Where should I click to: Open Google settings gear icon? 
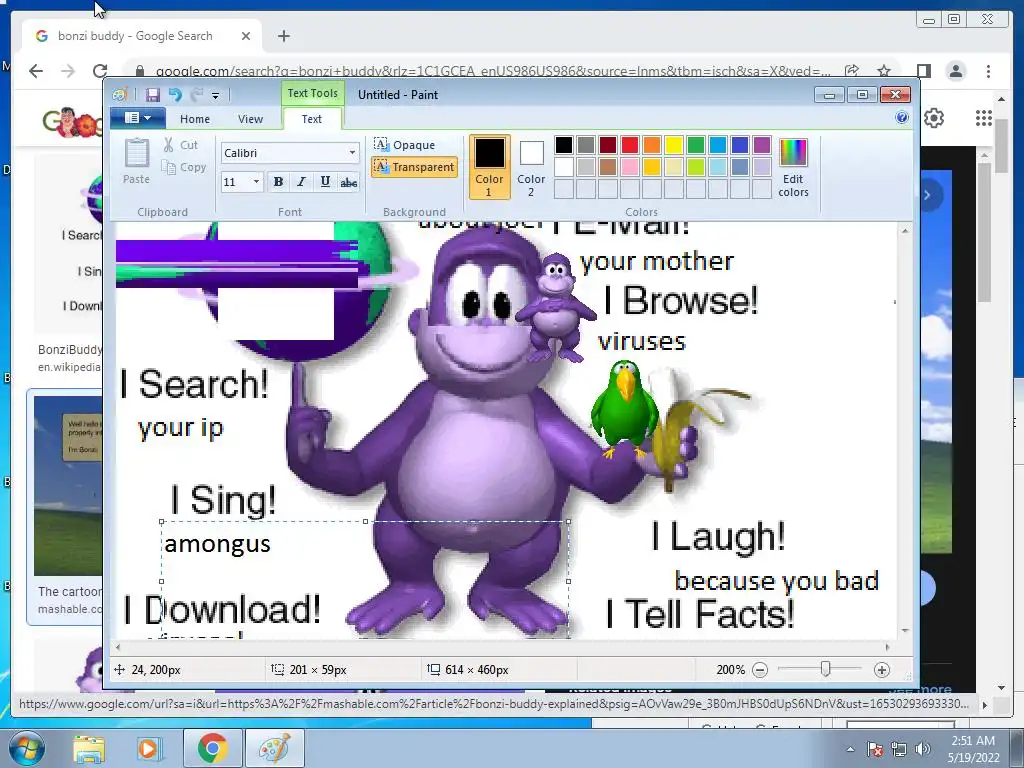934,118
